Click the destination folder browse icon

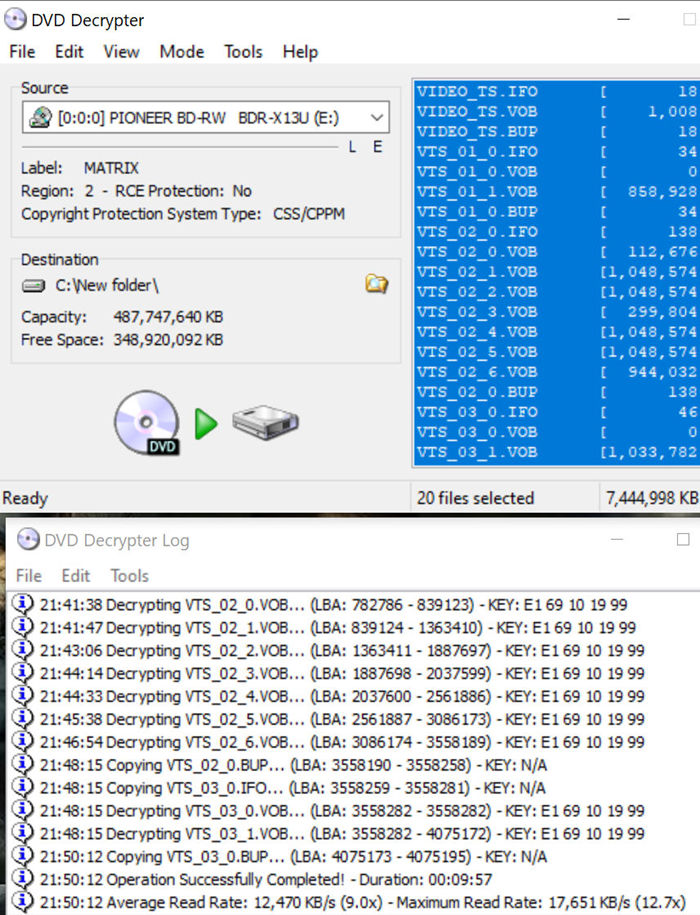click(376, 284)
